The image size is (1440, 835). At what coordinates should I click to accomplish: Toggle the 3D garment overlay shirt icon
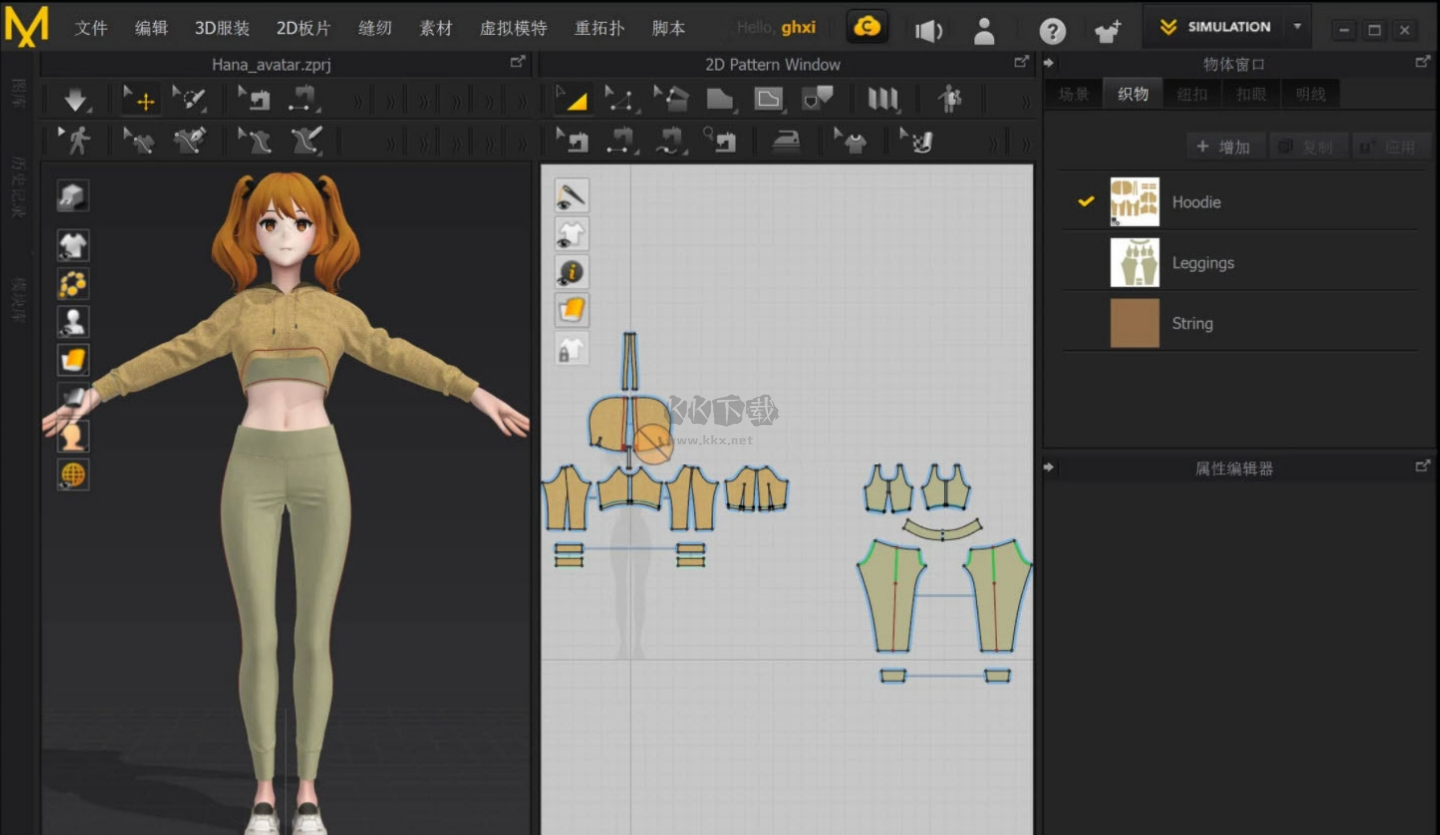[x=571, y=232]
